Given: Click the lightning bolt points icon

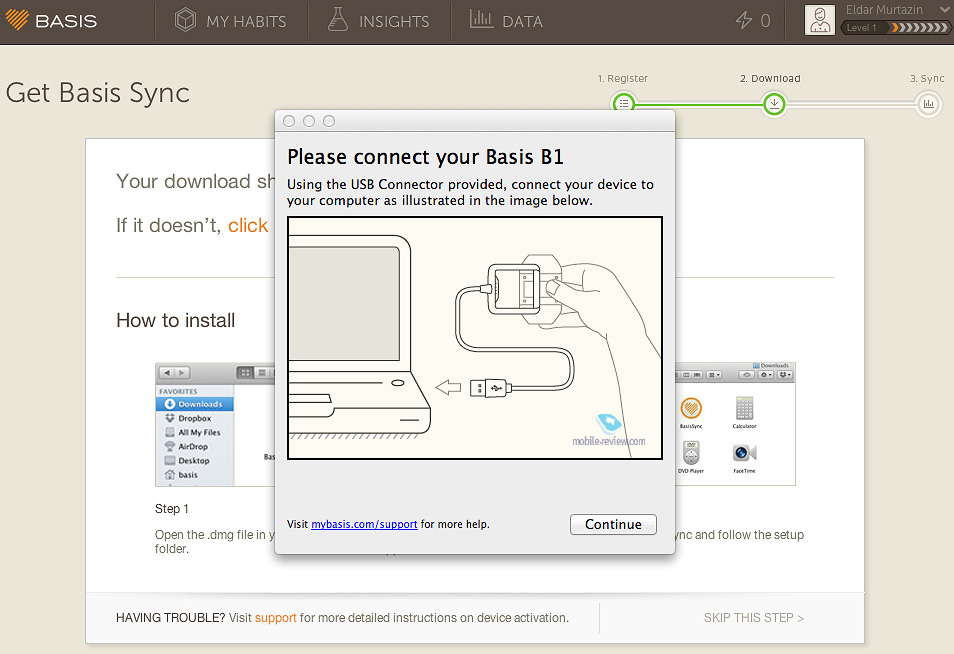Looking at the screenshot, I should click(743, 20).
